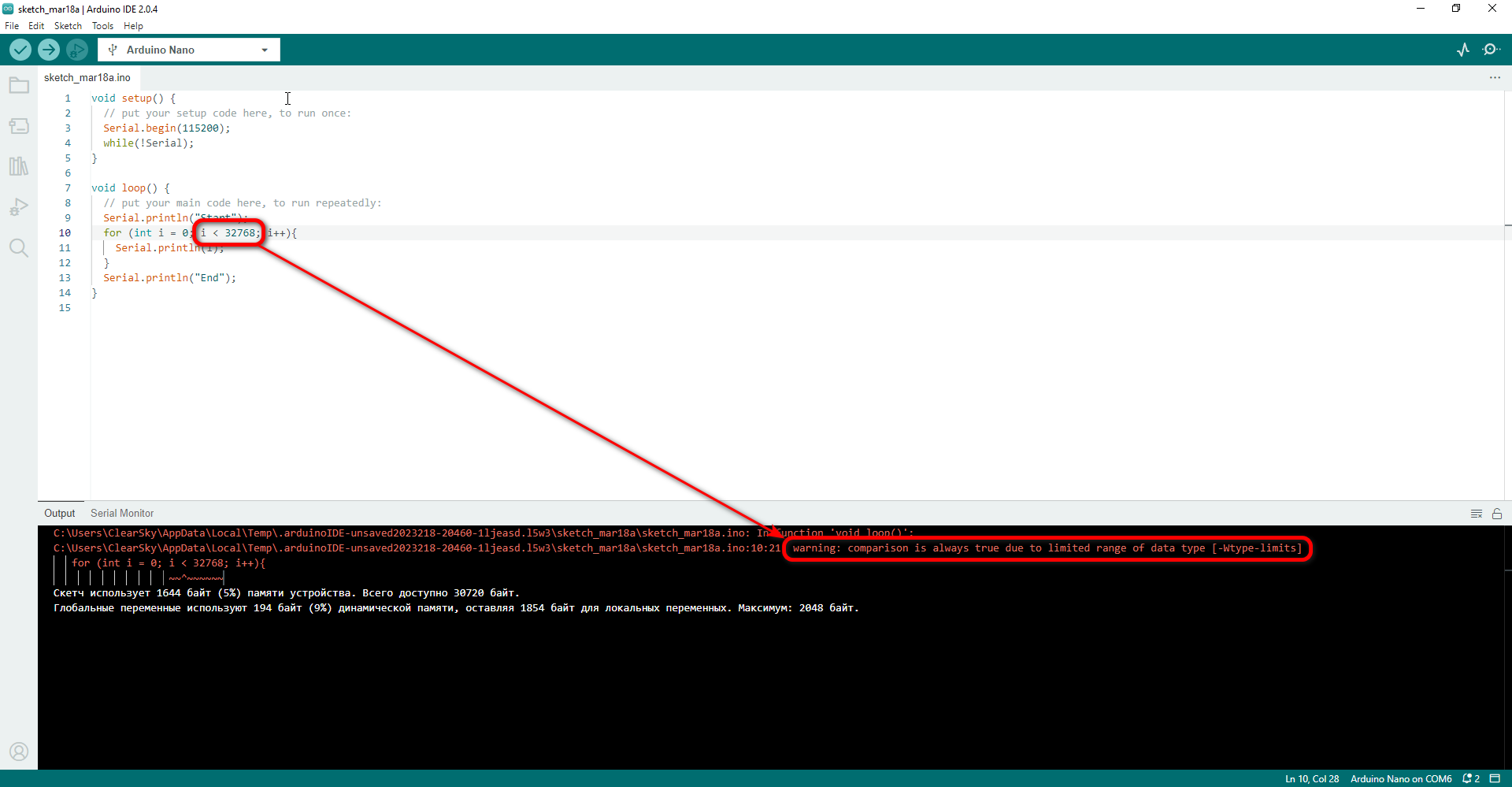Click the editor vertical scrollbar
Viewport: 1512px width, 787px height.
pyautogui.click(x=1507, y=295)
